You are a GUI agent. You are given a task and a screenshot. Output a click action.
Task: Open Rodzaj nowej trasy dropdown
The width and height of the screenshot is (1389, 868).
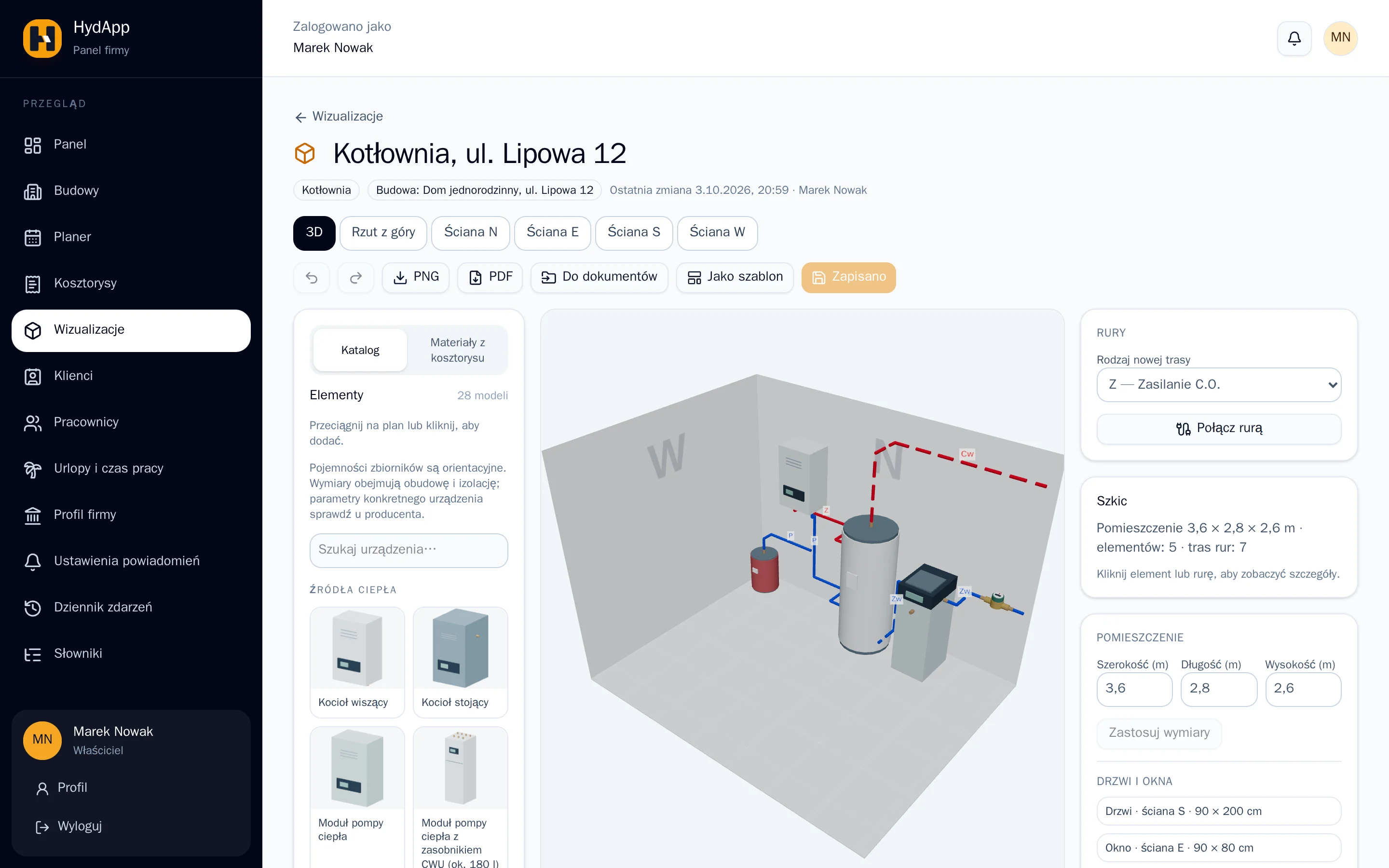[x=1219, y=385]
